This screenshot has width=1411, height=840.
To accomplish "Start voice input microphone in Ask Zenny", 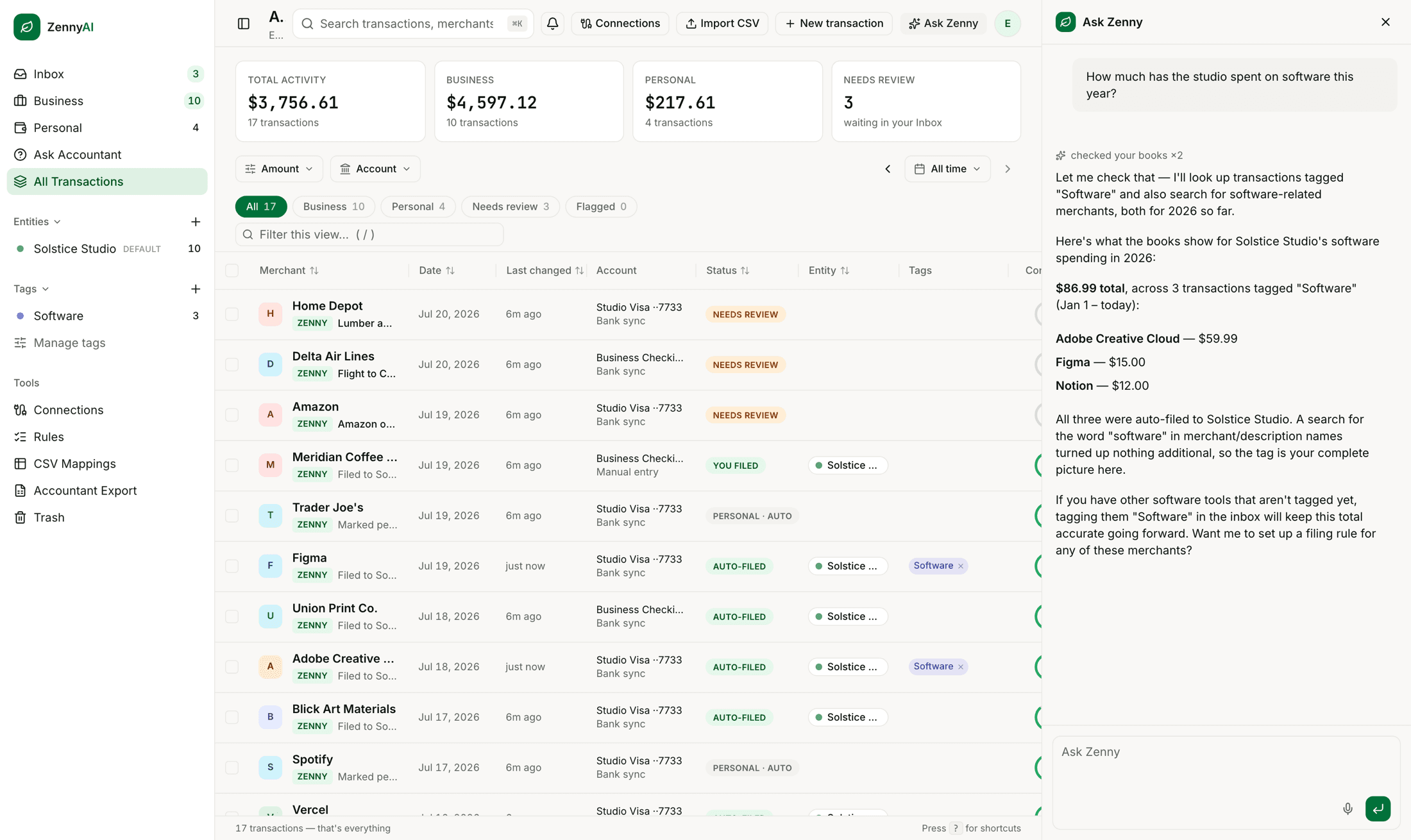I will [x=1348, y=809].
